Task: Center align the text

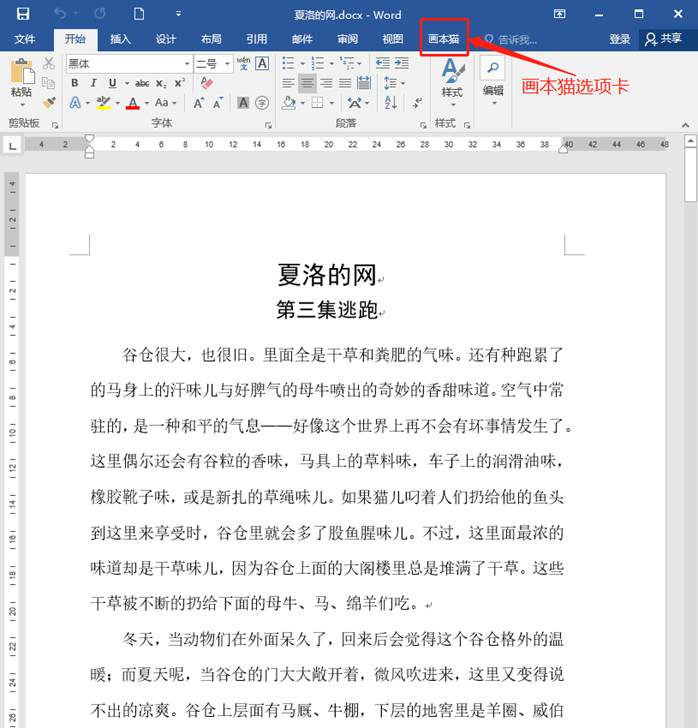Action: 307,83
